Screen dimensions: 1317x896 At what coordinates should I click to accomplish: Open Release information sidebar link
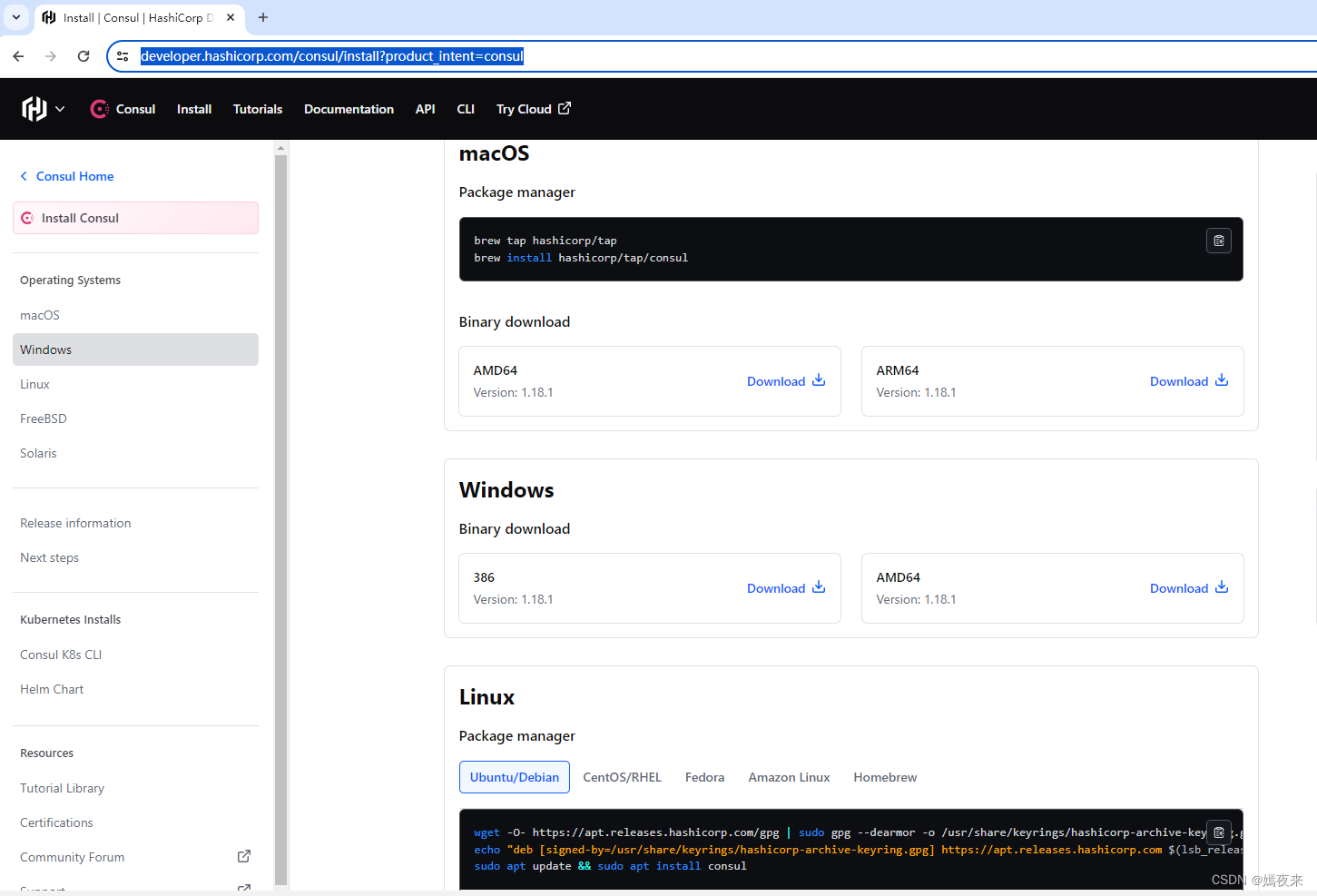tap(75, 523)
